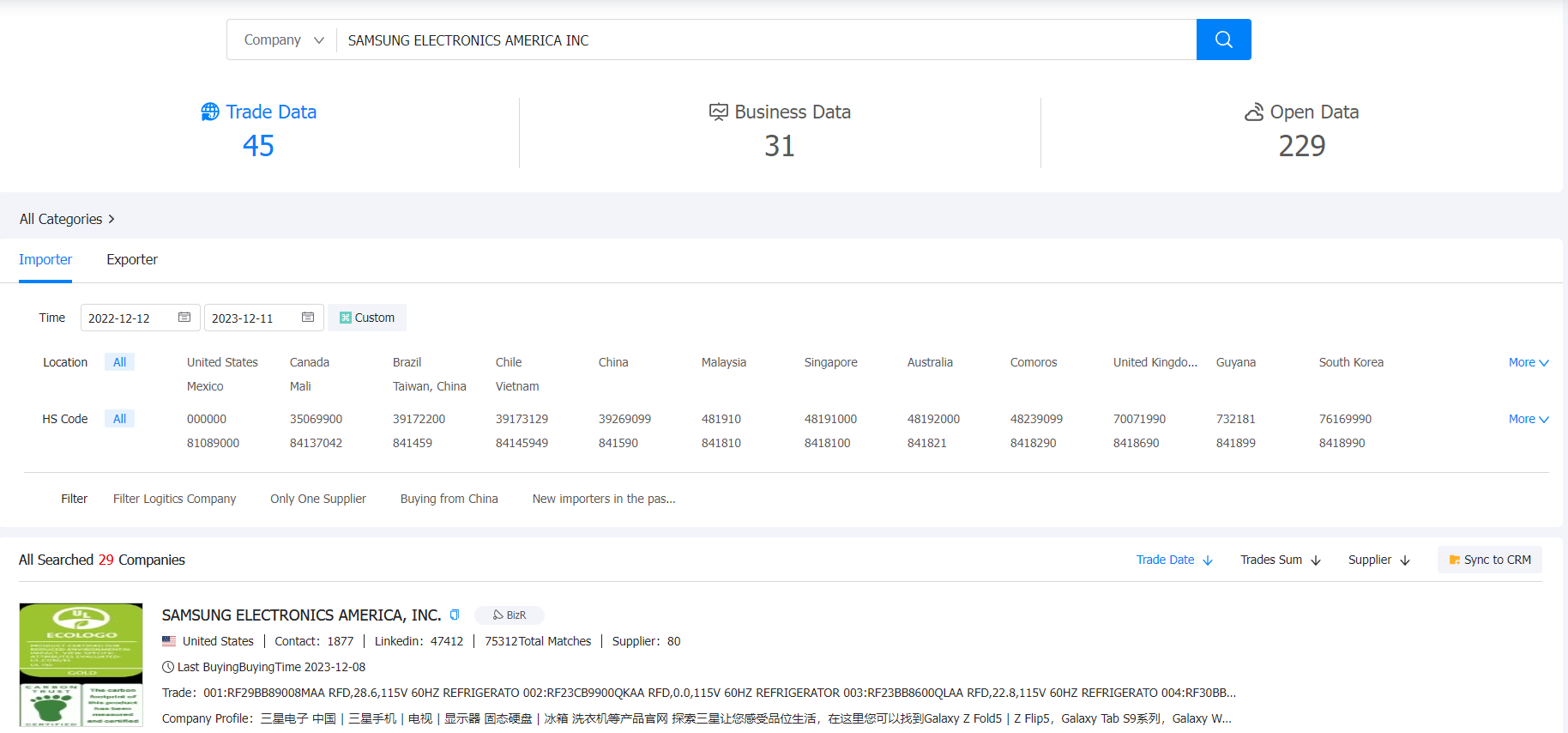The image size is (1568, 733).
Task: Filter by HS code 000000
Action: click(x=207, y=419)
